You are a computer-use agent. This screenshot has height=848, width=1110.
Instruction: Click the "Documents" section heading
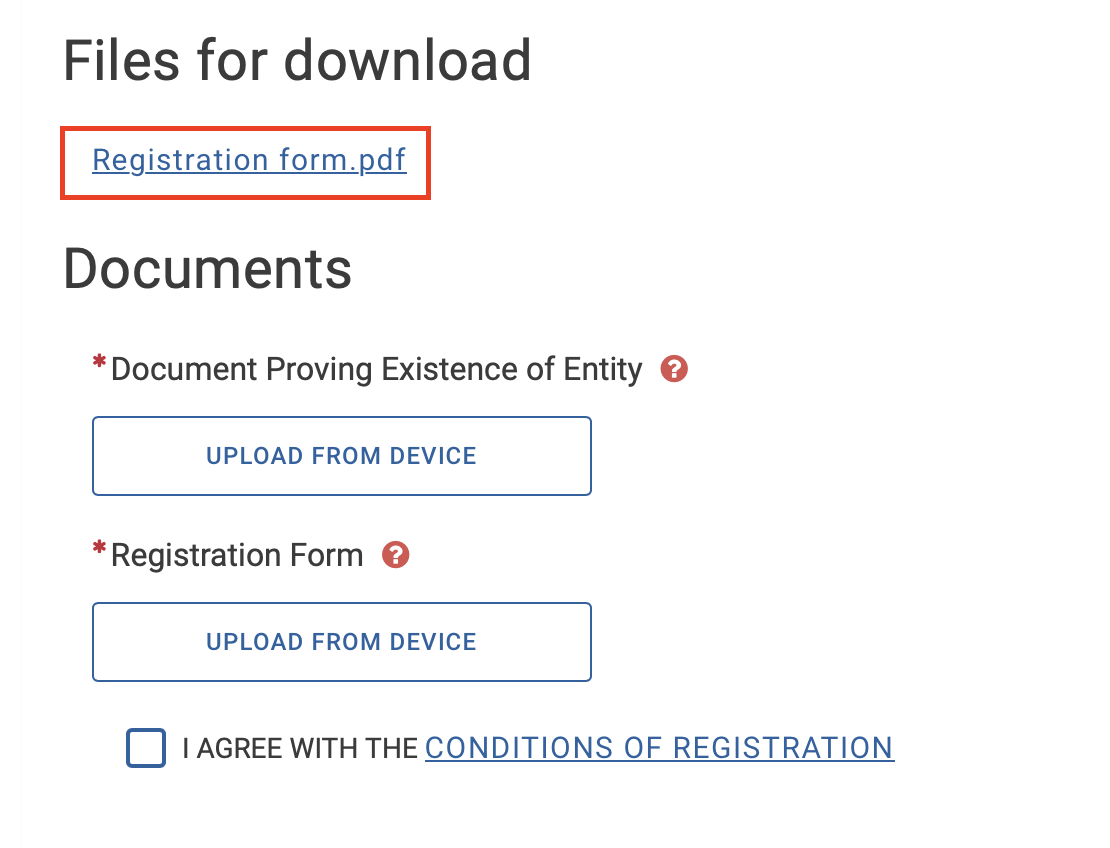pos(207,269)
